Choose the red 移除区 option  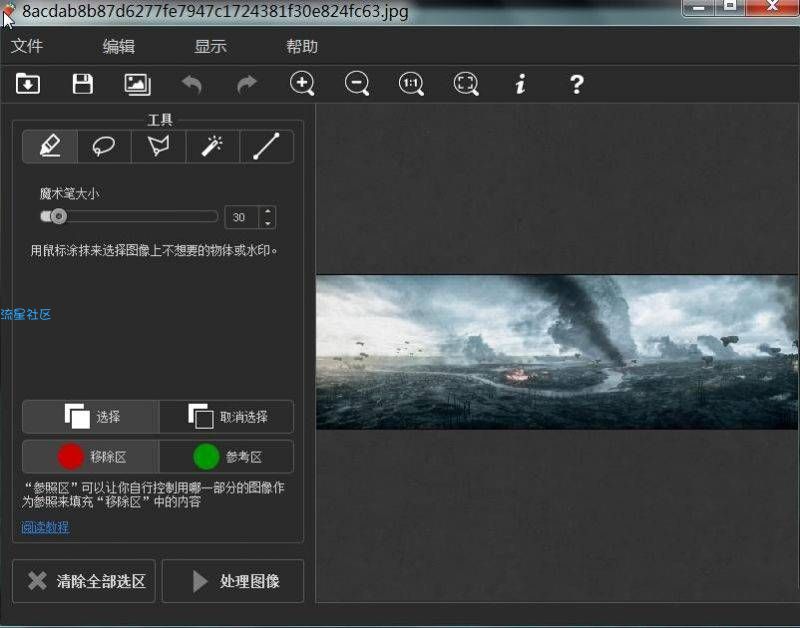pyautogui.click(x=91, y=457)
